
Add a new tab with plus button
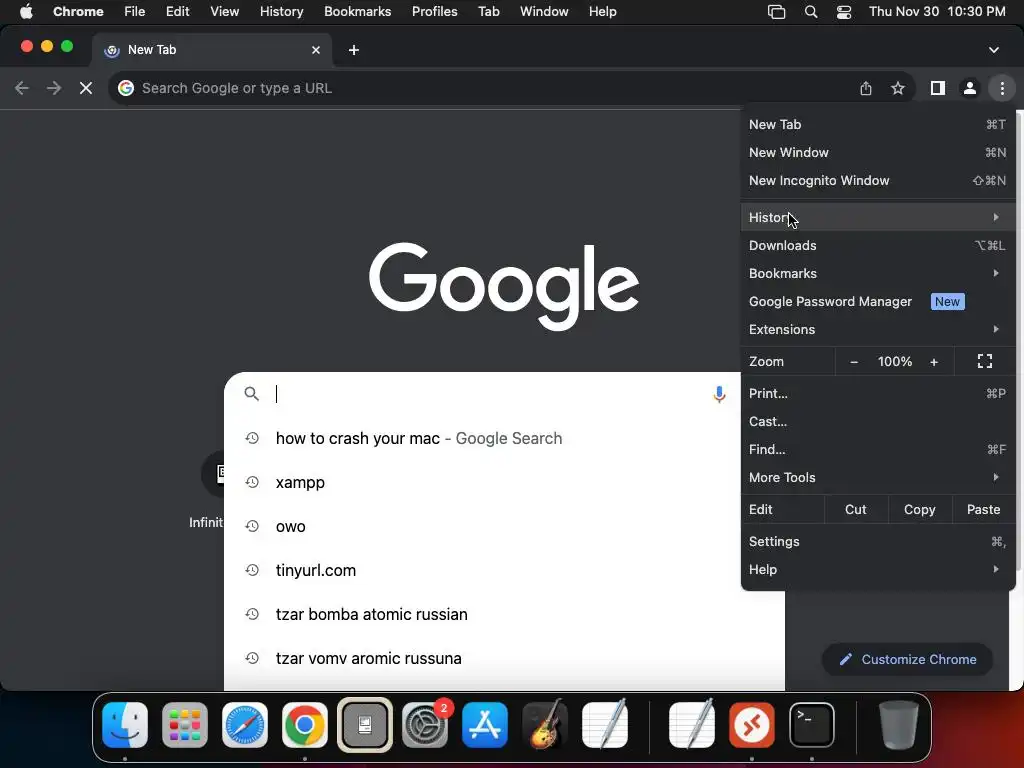353,50
